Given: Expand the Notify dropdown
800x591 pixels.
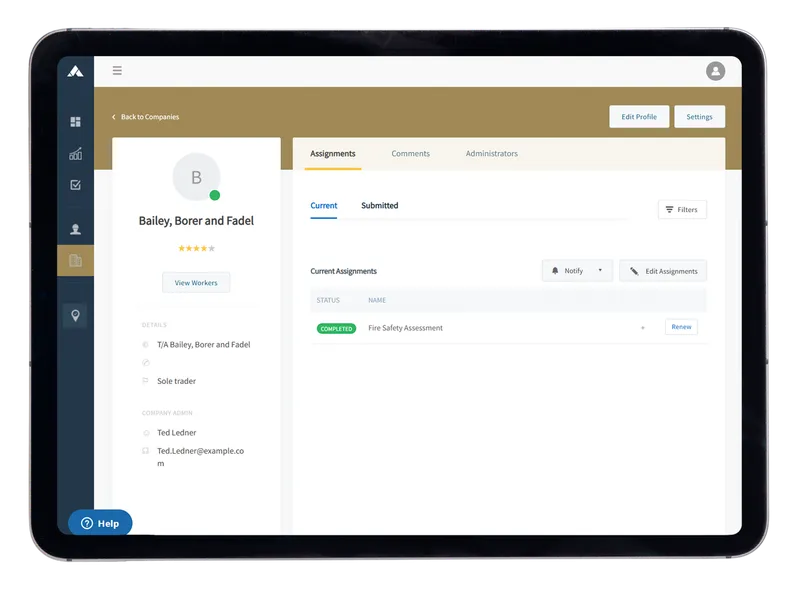Looking at the screenshot, I should [577, 271].
